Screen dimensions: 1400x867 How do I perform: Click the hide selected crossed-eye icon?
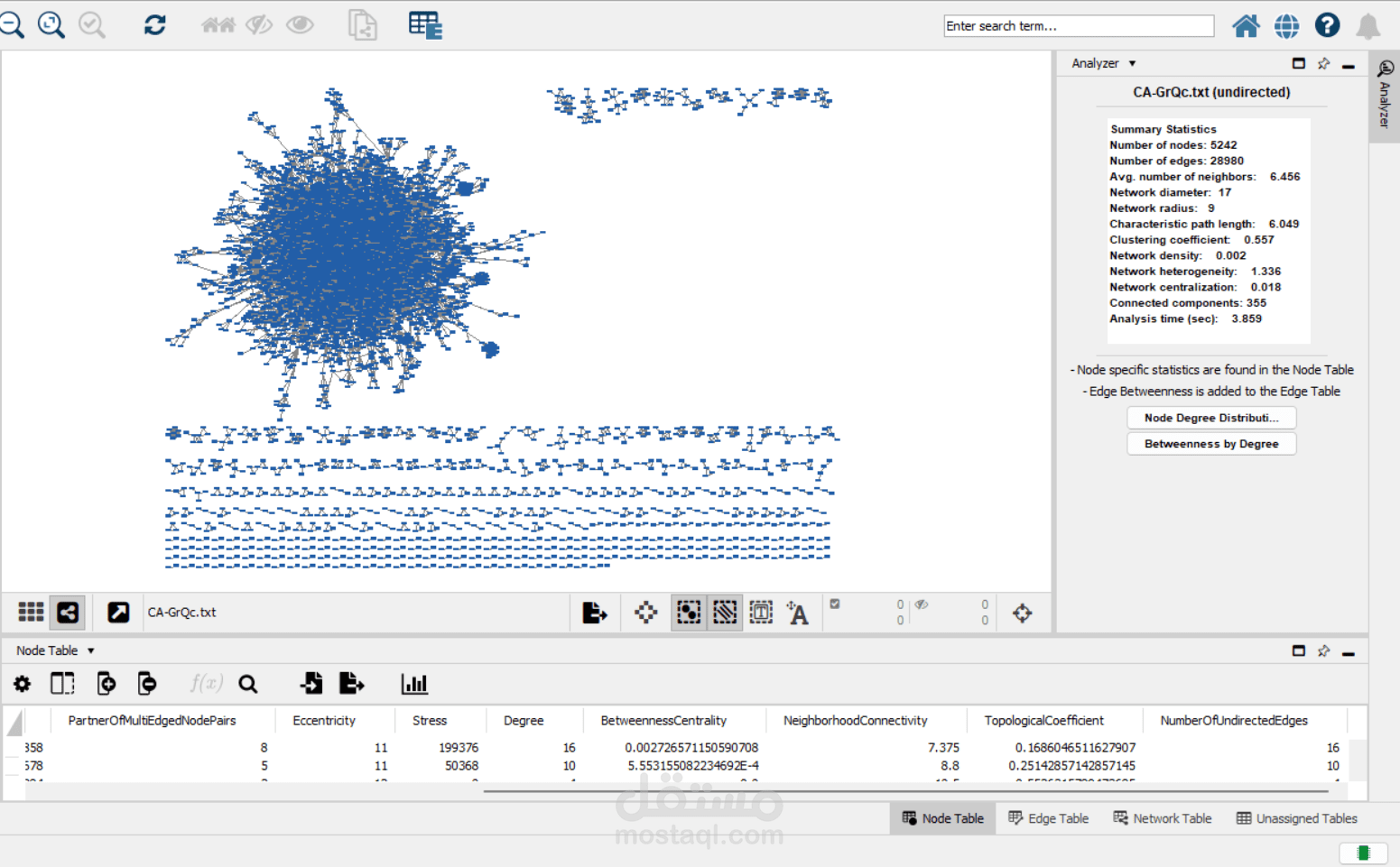point(259,24)
